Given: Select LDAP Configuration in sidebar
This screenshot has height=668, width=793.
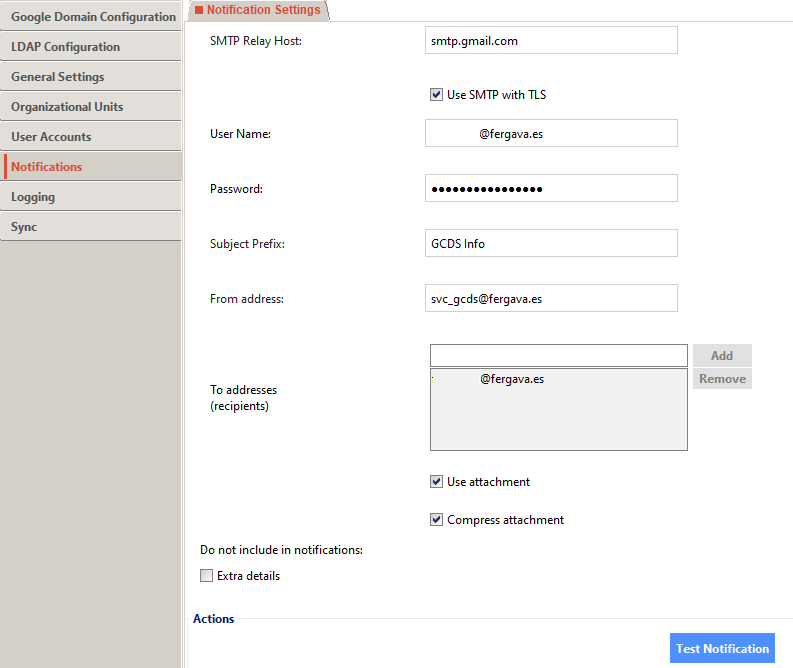Looking at the screenshot, I should (x=91, y=47).
